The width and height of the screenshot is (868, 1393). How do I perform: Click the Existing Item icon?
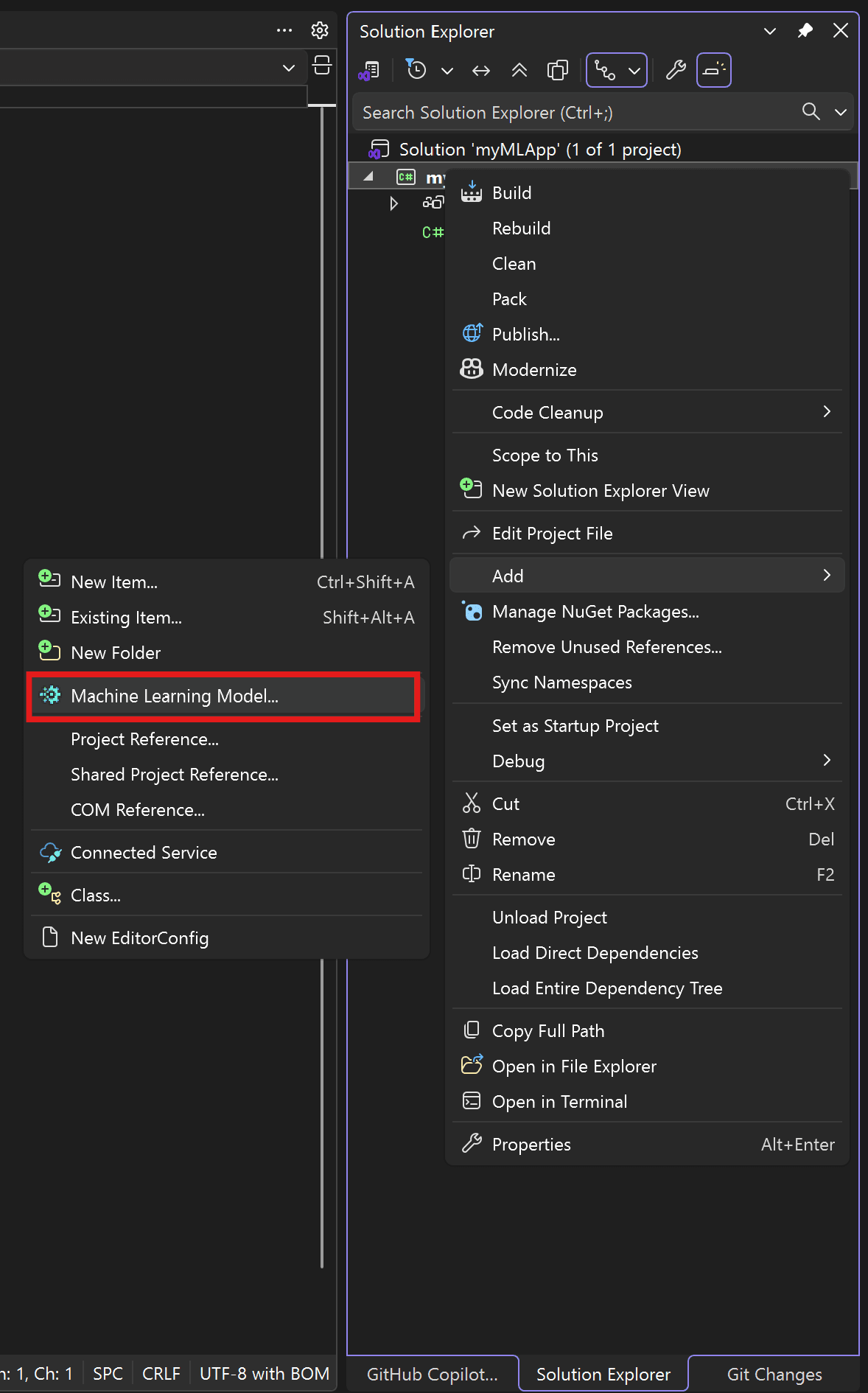[49, 615]
